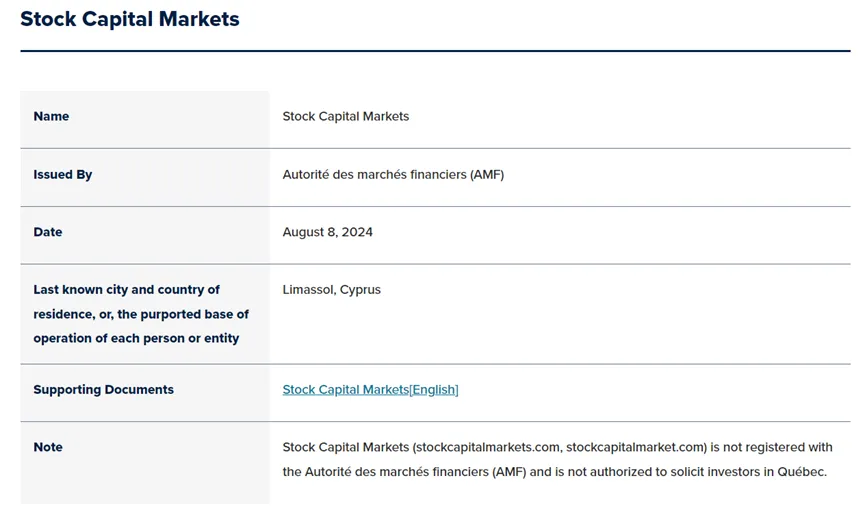Click the 'Date' row label

pos(47,232)
